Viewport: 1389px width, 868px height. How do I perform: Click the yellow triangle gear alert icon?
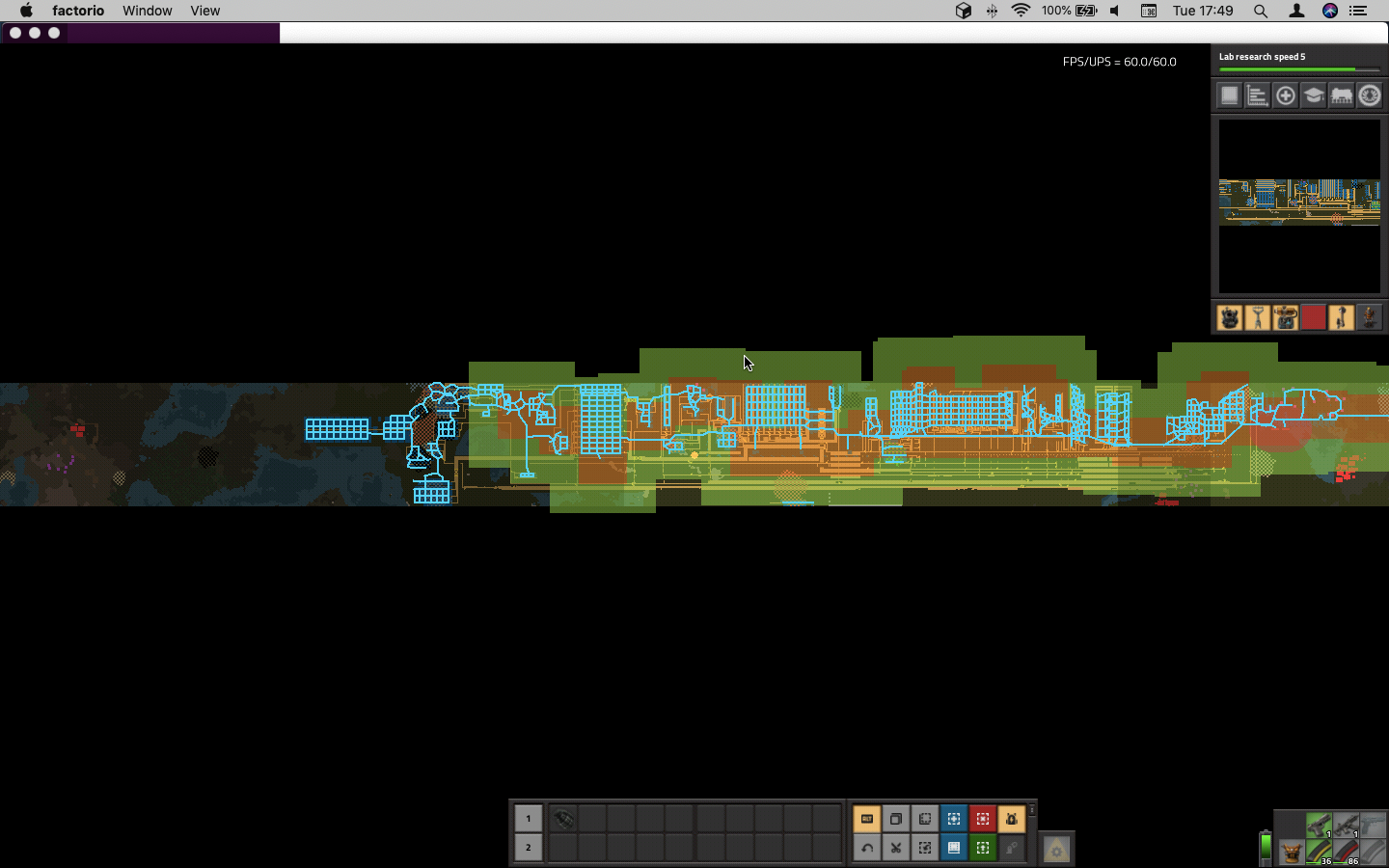[x=1056, y=849]
